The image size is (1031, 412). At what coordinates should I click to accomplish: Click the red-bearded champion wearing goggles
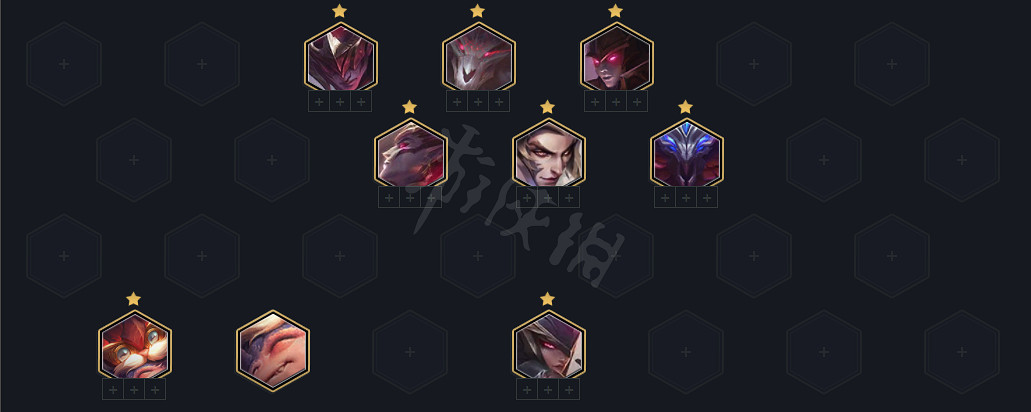click(x=135, y=347)
